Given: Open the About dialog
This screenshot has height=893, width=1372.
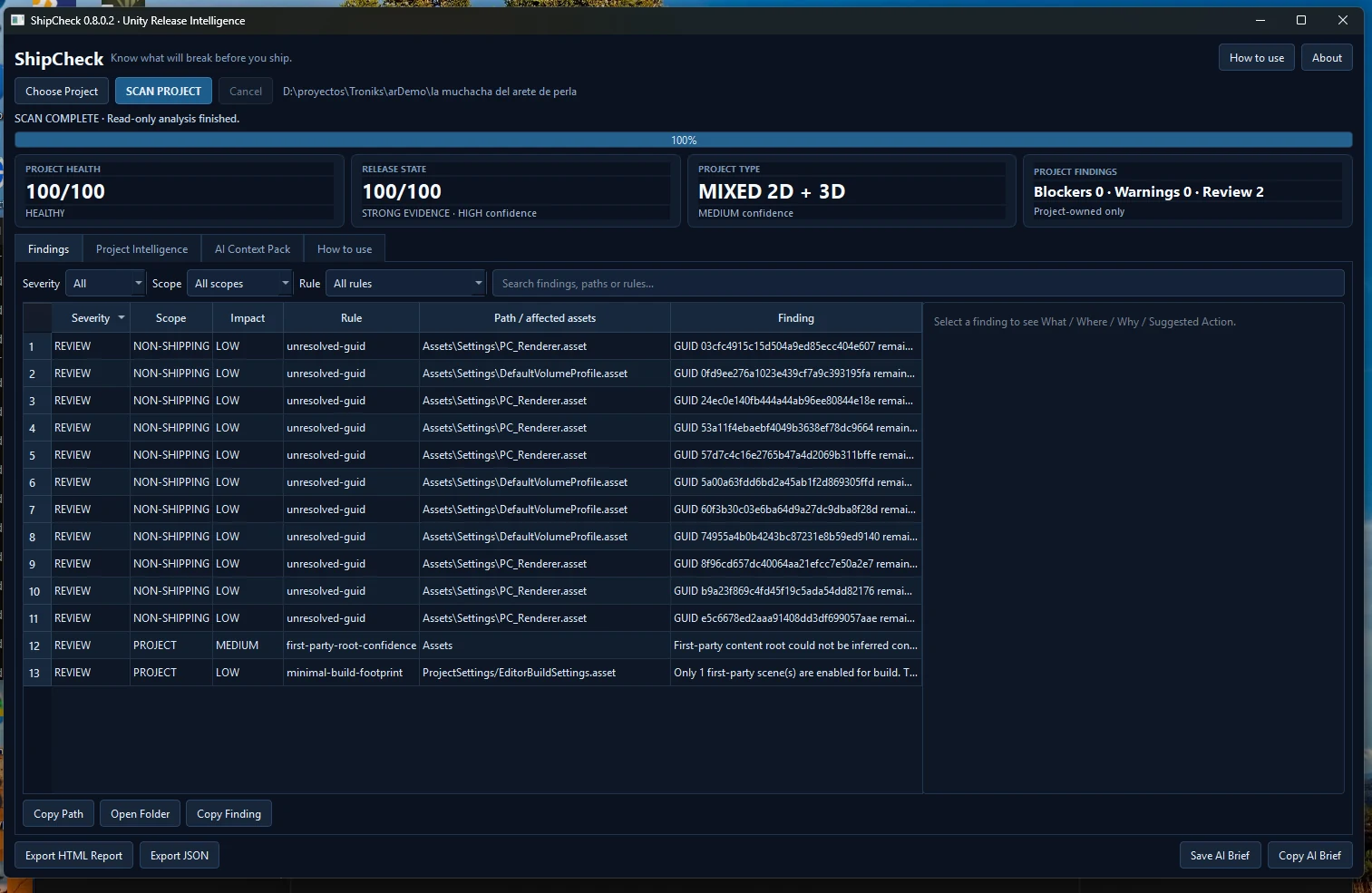Looking at the screenshot, I should coord(1327,58).
